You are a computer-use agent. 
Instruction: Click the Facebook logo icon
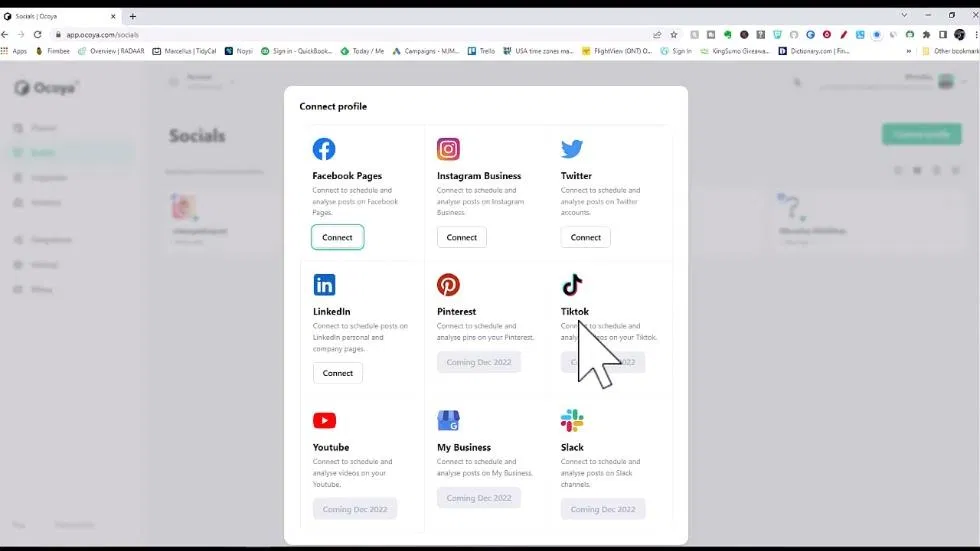324,149
